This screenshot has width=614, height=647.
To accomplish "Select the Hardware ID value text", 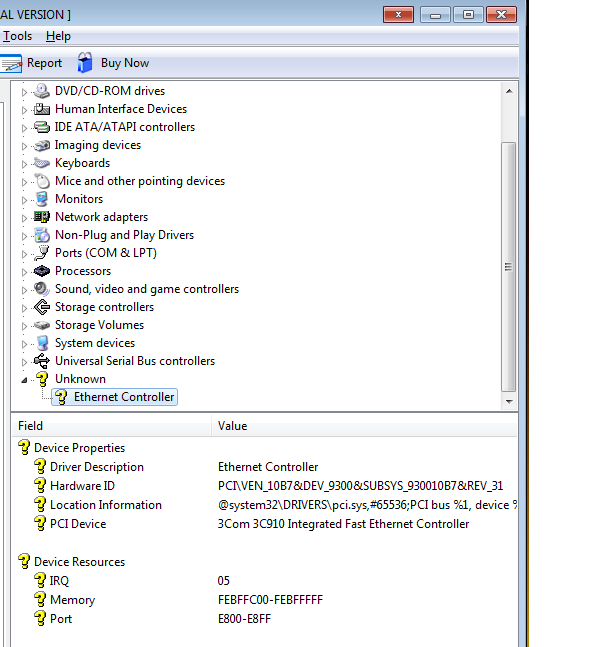I will pyautogui.click(x=360, y=486).
